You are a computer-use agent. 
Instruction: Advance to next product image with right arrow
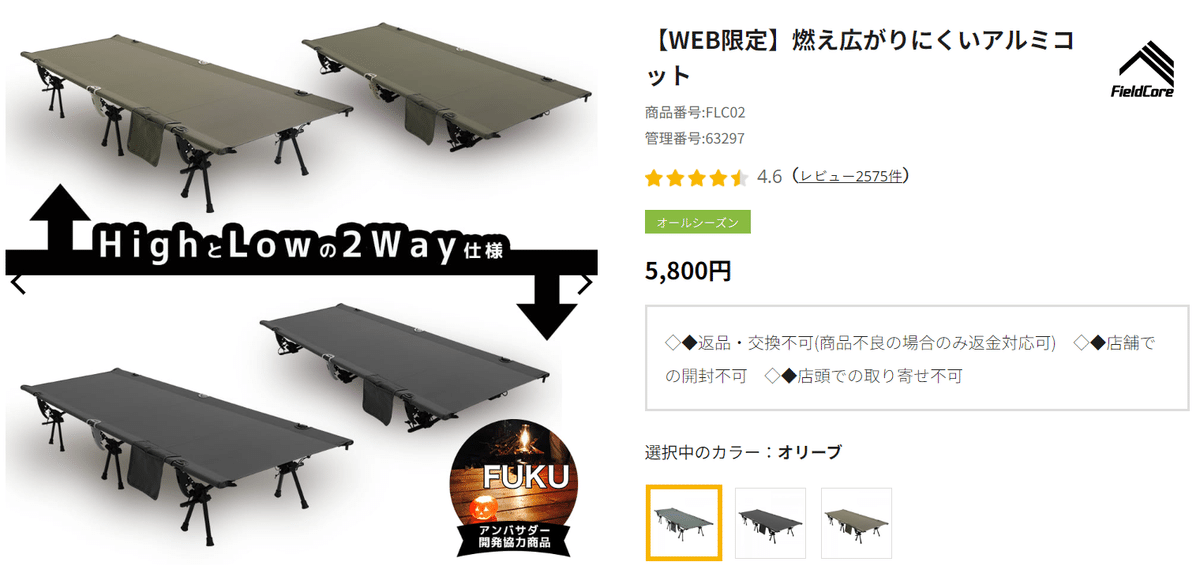585,283
